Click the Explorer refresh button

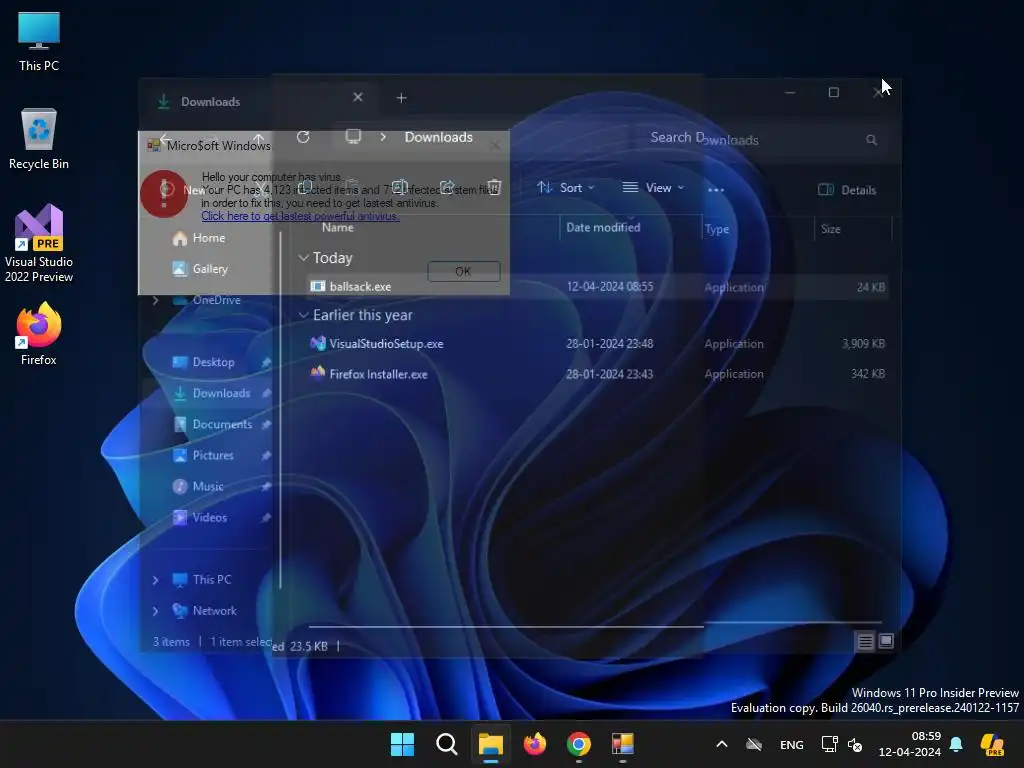pos(303,137)
